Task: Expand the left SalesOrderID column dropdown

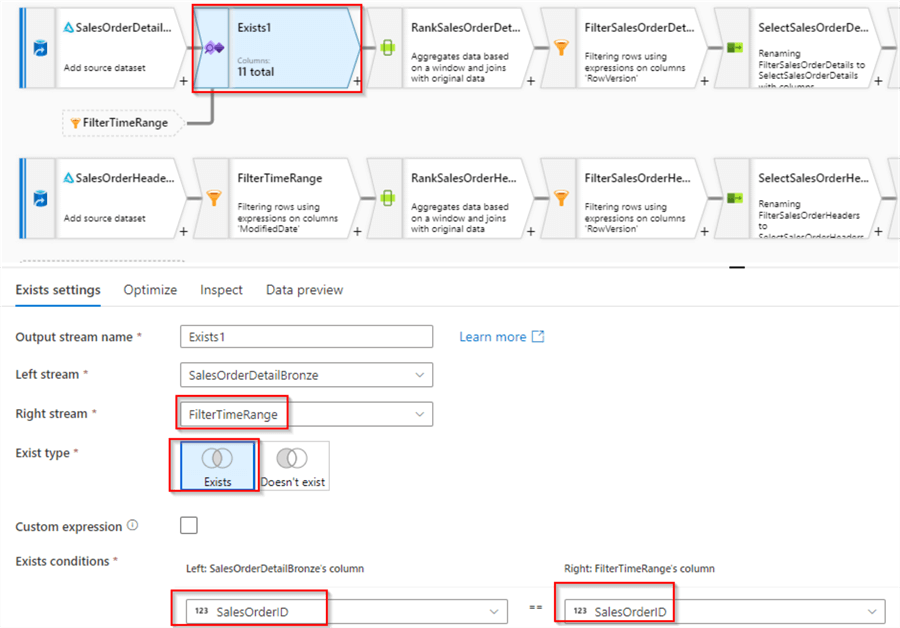Action: [347, 612]
